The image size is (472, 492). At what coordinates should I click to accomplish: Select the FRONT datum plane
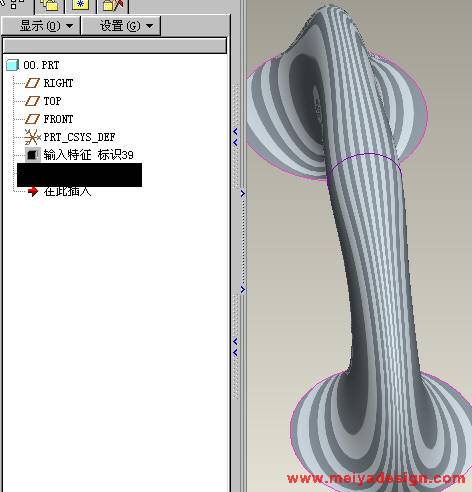click(x=58, y=119)
